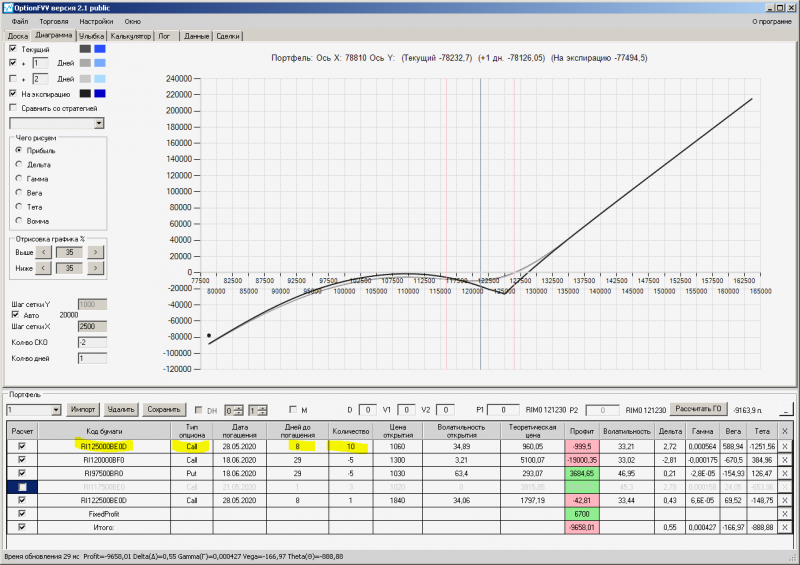Click the Текущий dark gray swatch
This screenshot has height=565, width=800.
coord(85,48)
